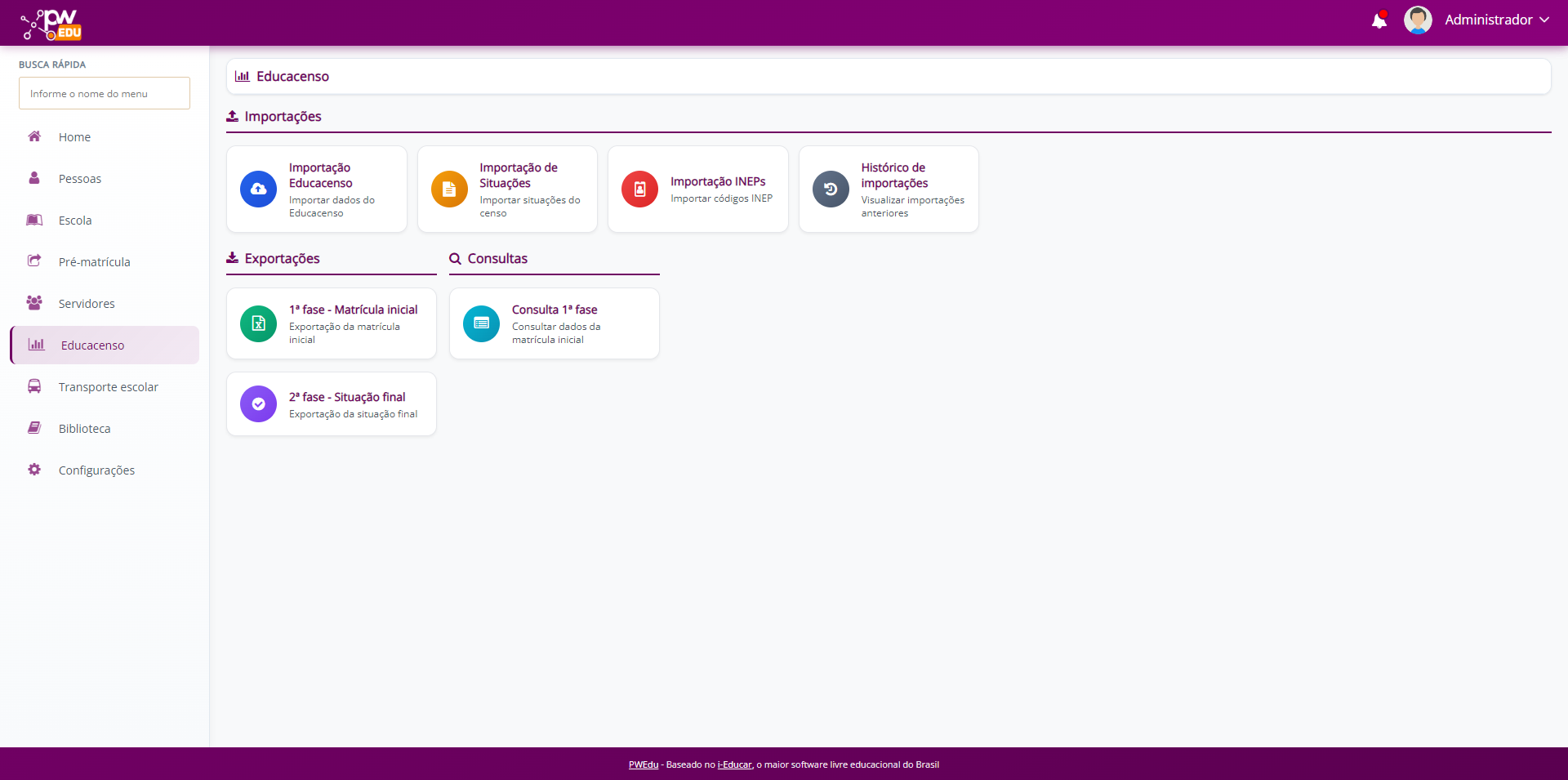Click the purple 2ª fase checkmark icon

pyautogui.click(x=258, y=404)
